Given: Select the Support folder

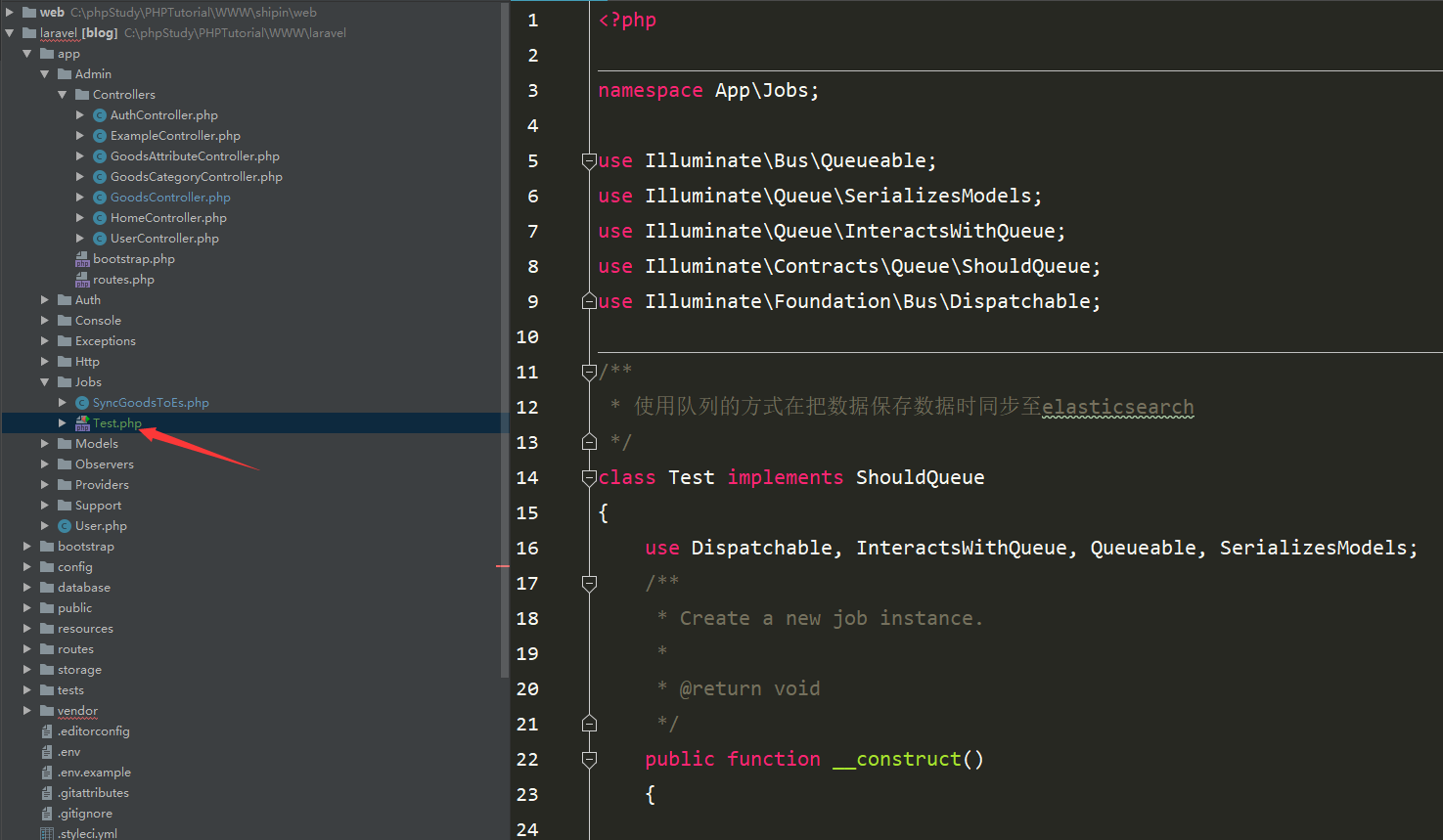Looking at the screenshot, I should (99, 506).
